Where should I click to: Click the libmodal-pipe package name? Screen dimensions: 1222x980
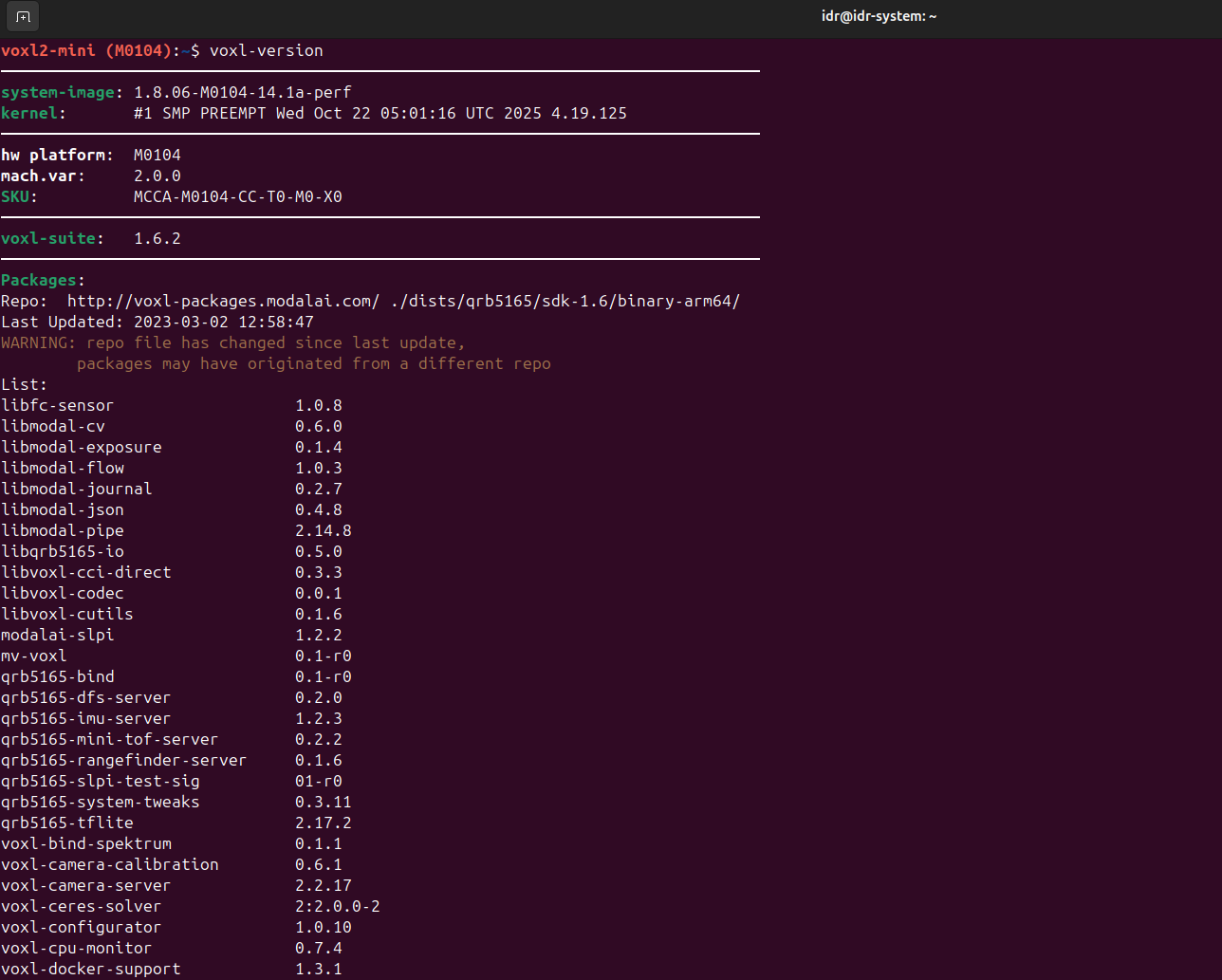click(x=62, y=530)
